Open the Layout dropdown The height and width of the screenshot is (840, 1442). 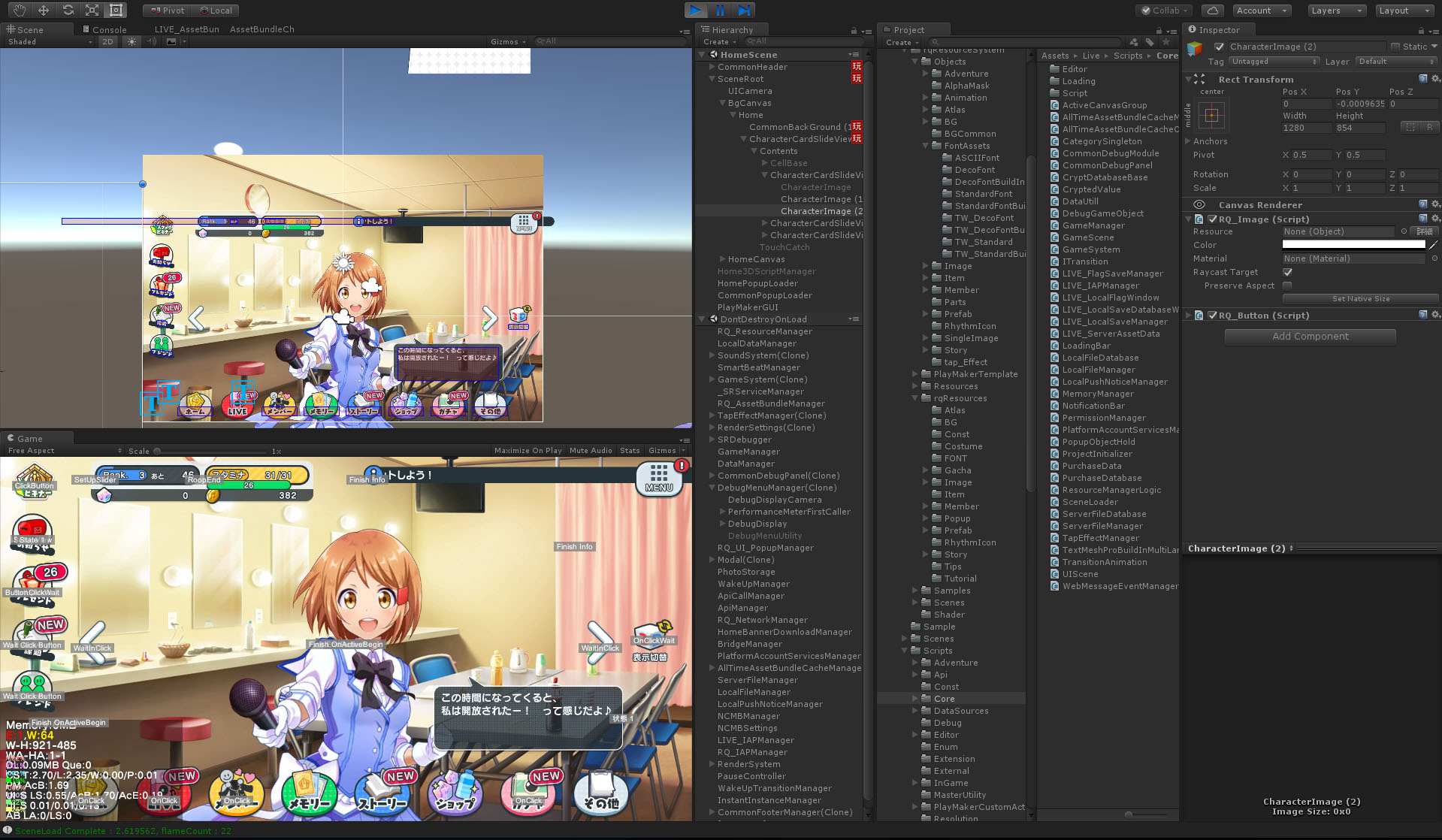(x=1405, y=11)
